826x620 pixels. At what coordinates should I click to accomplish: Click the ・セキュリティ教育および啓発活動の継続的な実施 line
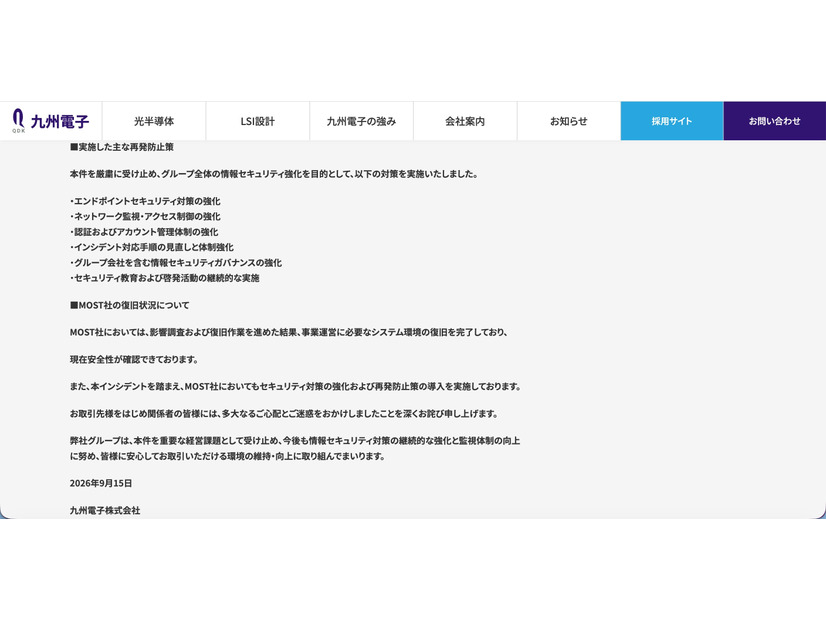[x=164, y=278]
